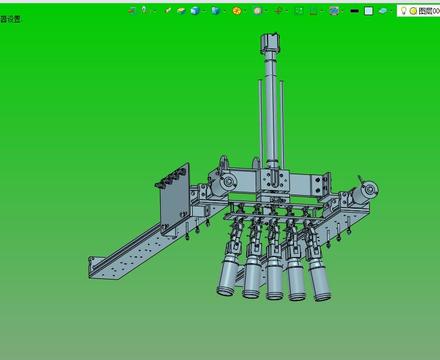The image size is (440, 360).
Task: Click the blue monitor display icon
Action: coord(333,11)
